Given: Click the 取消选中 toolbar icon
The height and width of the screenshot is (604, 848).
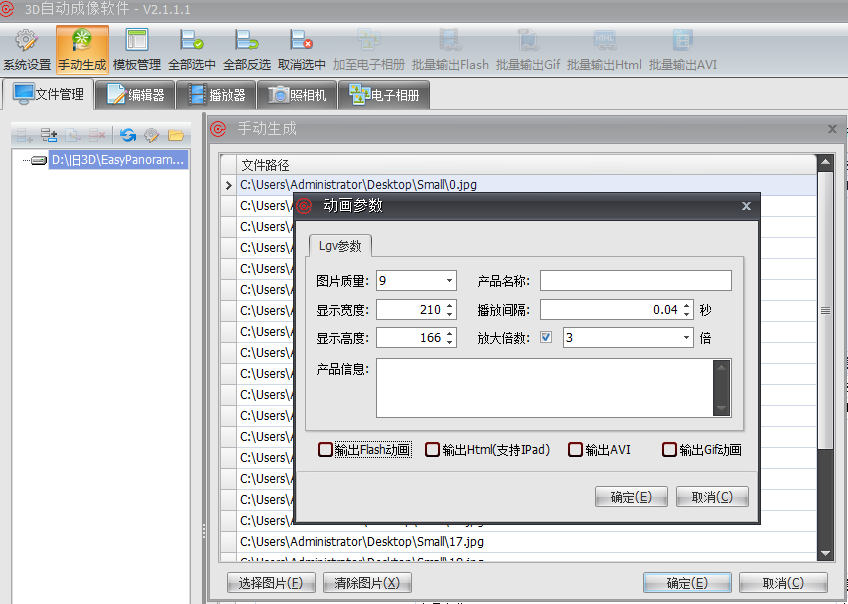Looking at the screenshot, I should pyautogui.click(x=301, y=41).
